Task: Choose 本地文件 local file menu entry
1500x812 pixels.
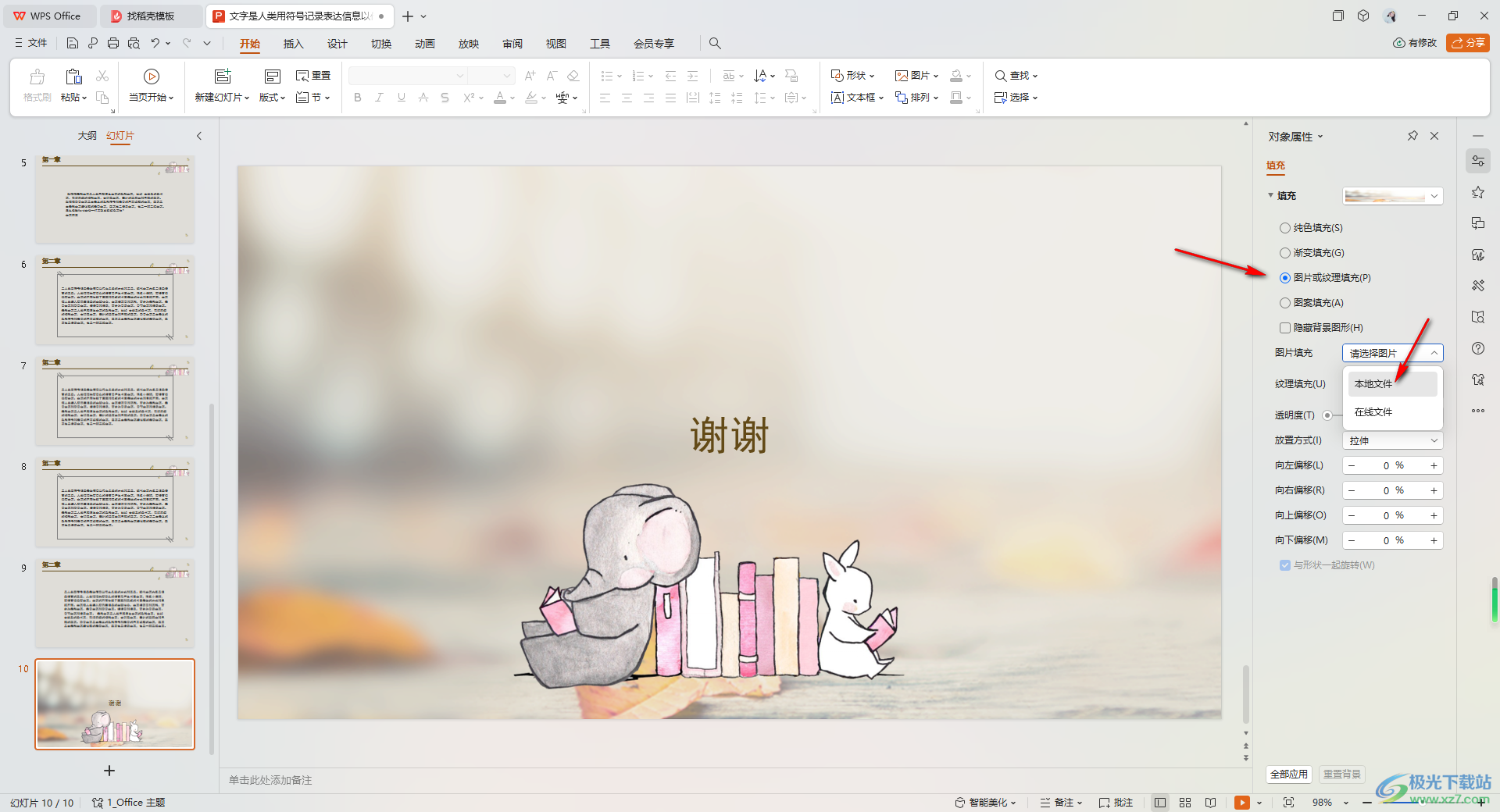Action: [1392, 384]
